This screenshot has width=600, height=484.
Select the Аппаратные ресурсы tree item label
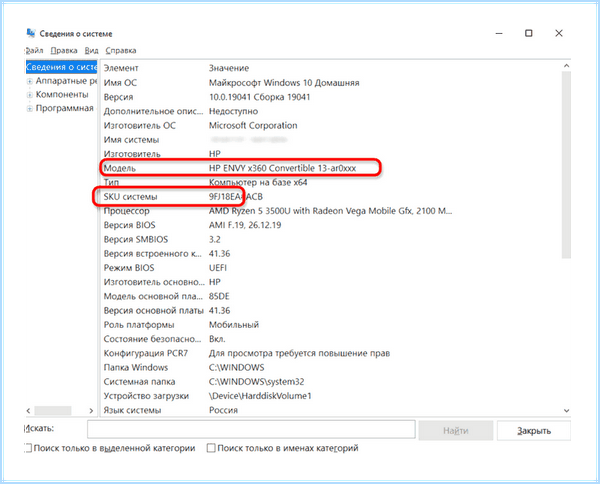66,81
